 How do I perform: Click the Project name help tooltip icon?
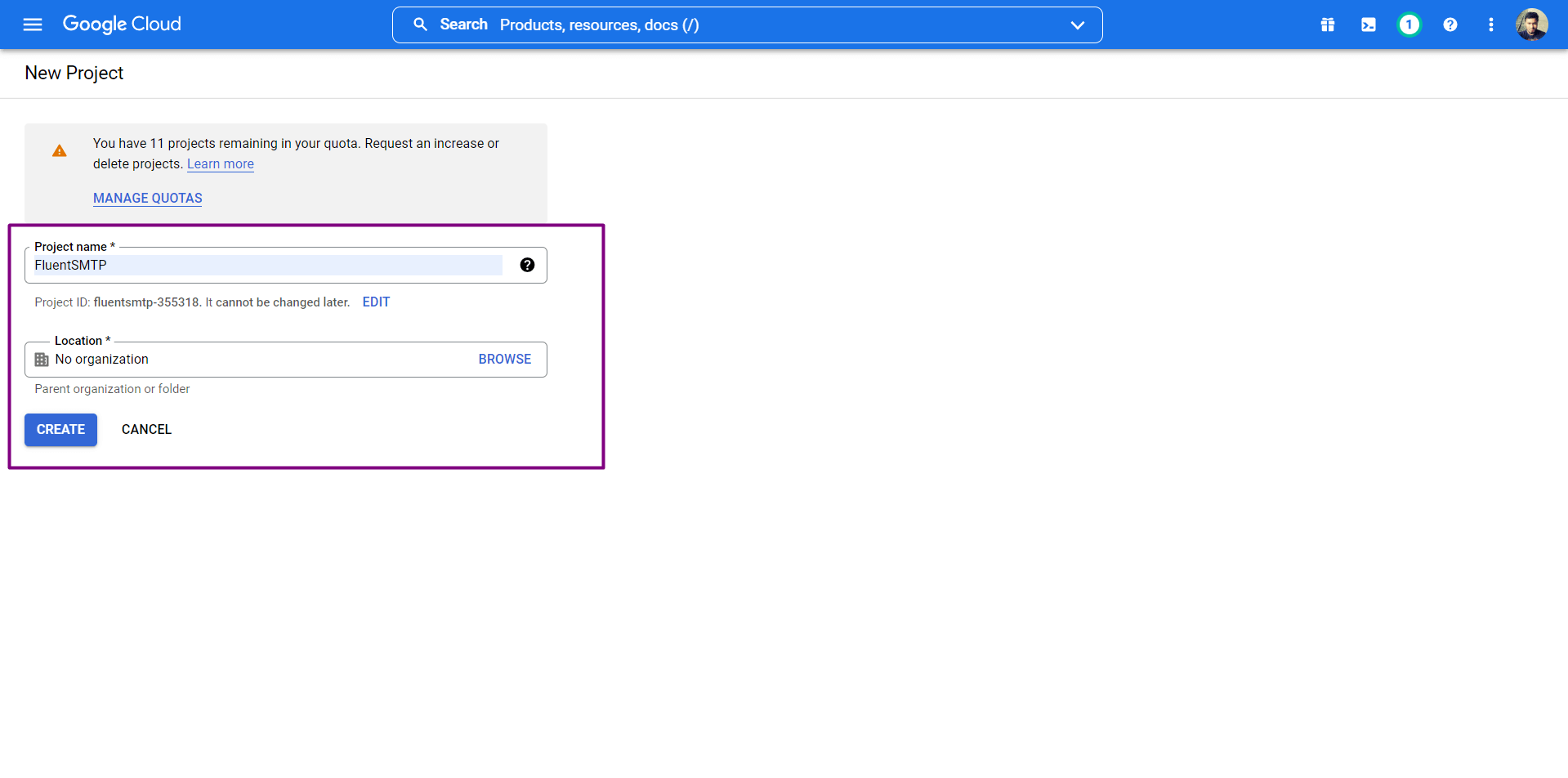tap(527, 265)
